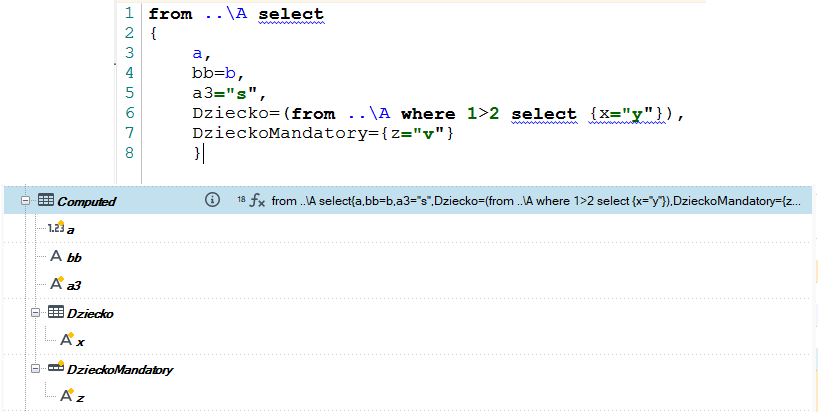
Task: Click the Computed table icon
Action: 46,200
